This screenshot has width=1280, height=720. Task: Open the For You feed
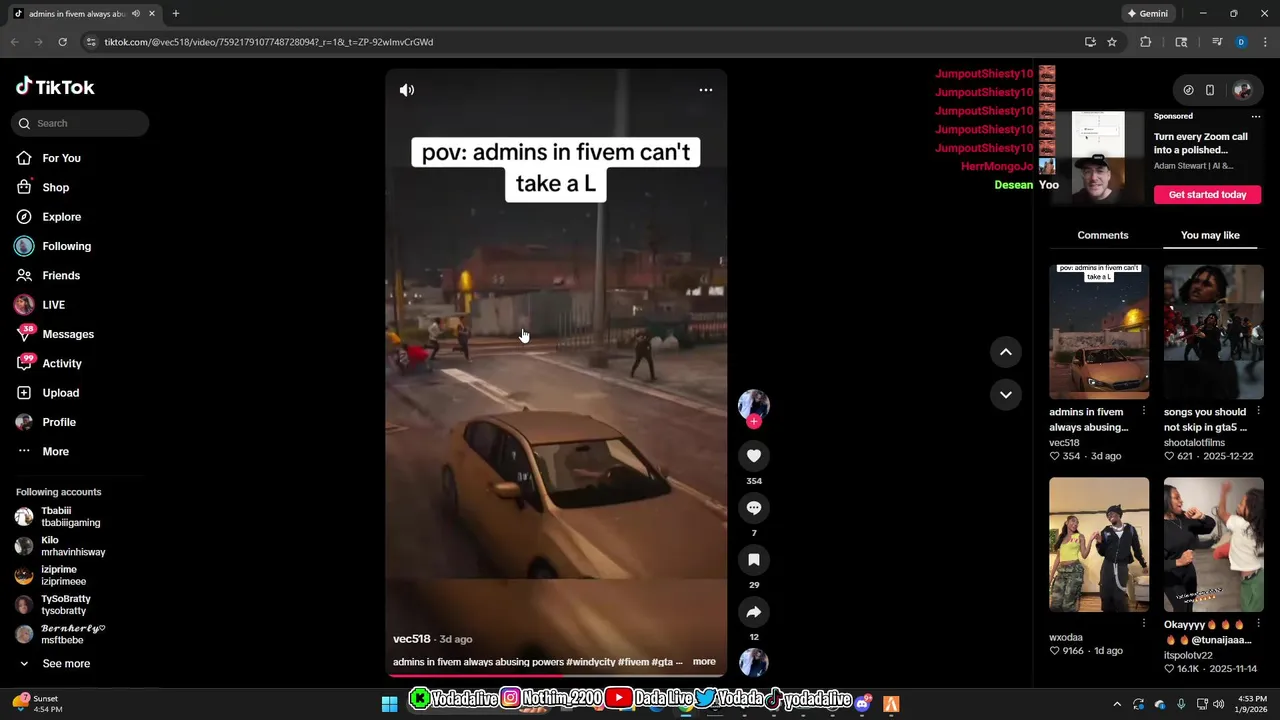(x=61, y=158)
